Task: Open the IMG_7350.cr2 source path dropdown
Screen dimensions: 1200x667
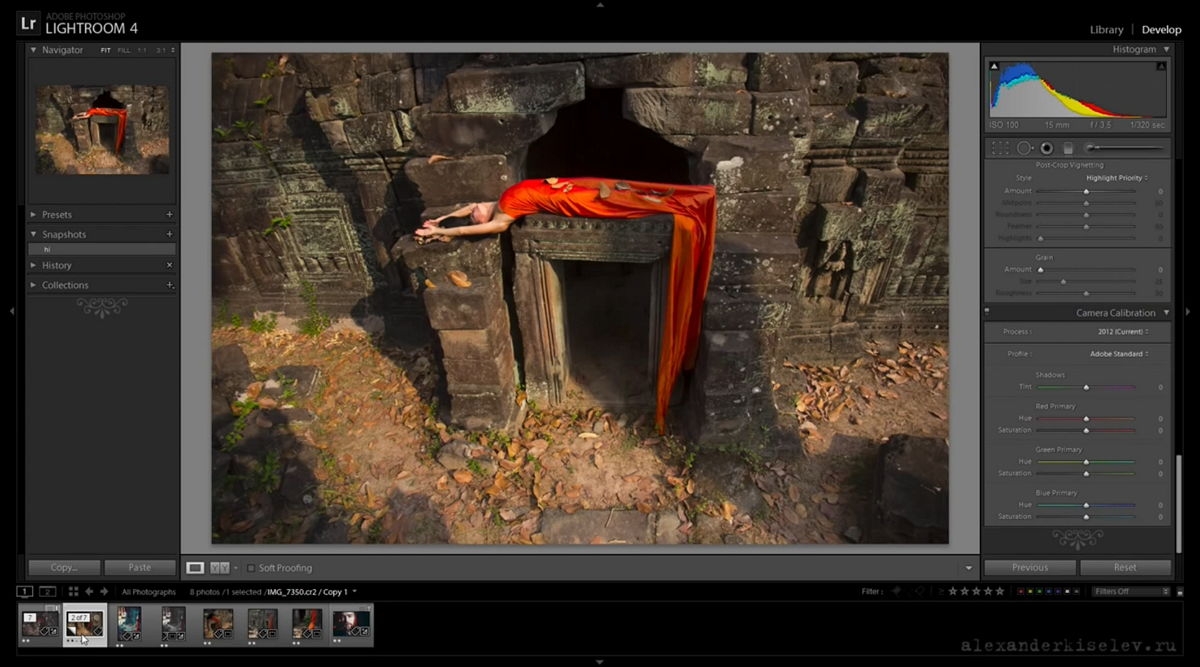Action: pyautogui.click(x=354, y=592)
